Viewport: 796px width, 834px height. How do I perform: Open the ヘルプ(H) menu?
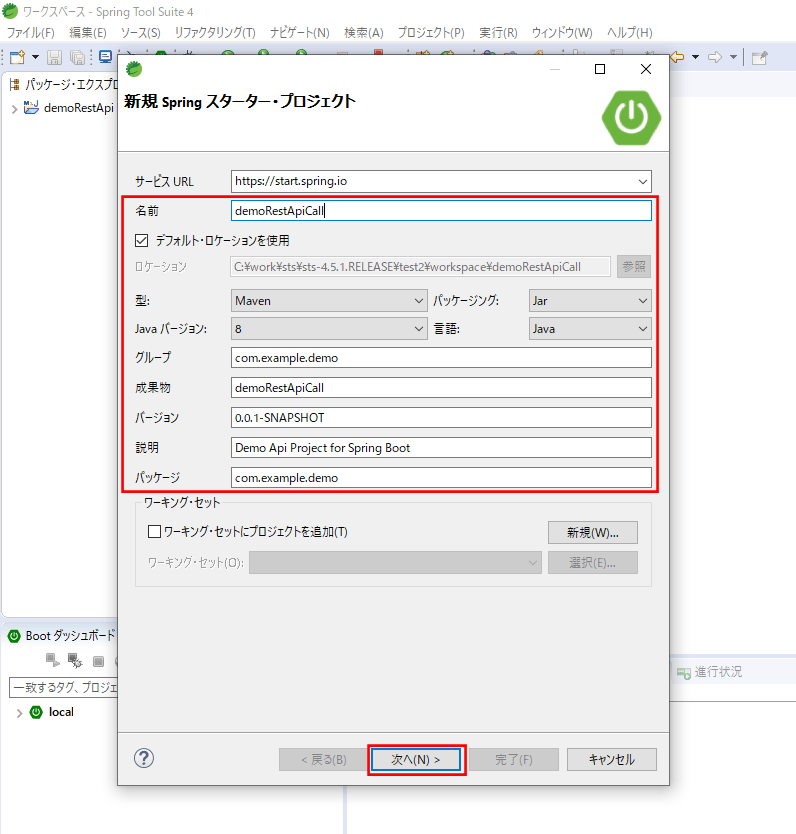630,33
